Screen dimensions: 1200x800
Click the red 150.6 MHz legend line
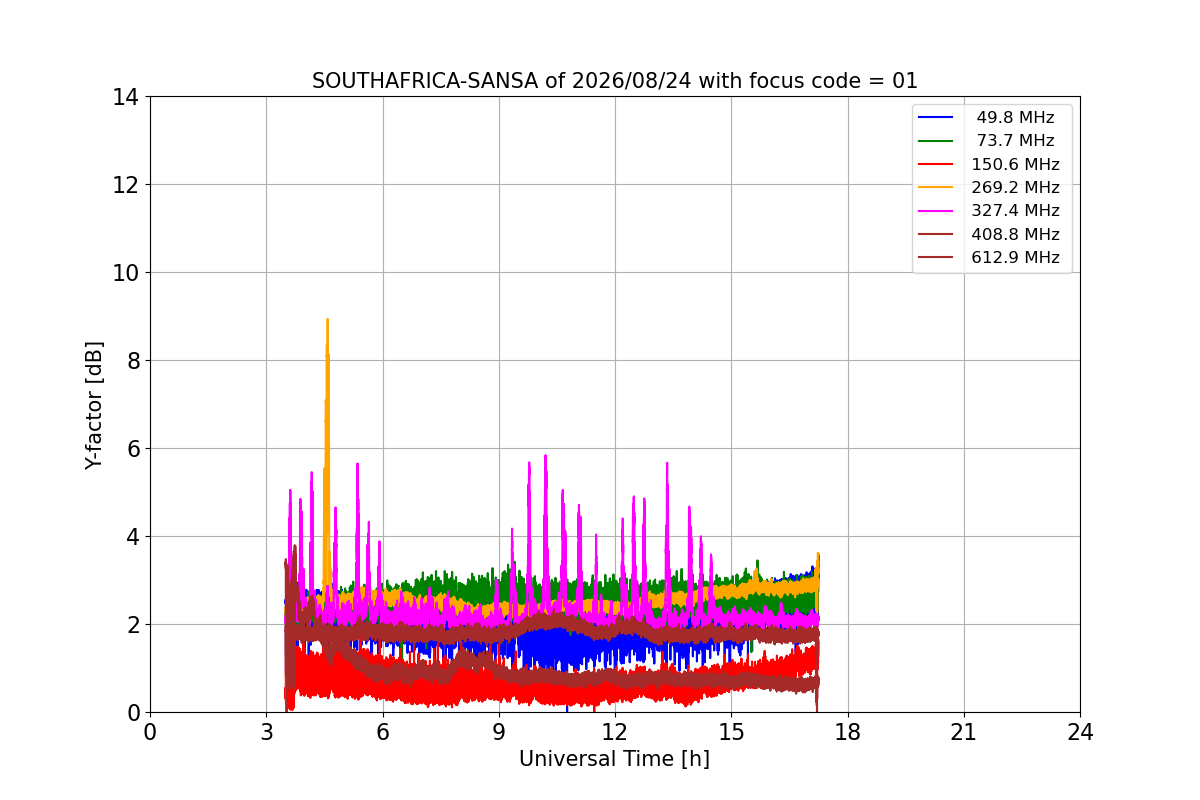[938, 165]
